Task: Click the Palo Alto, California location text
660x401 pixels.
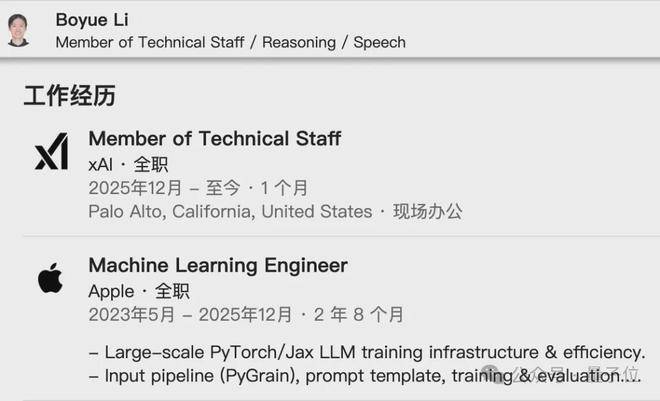Action: tap(228, 211)
